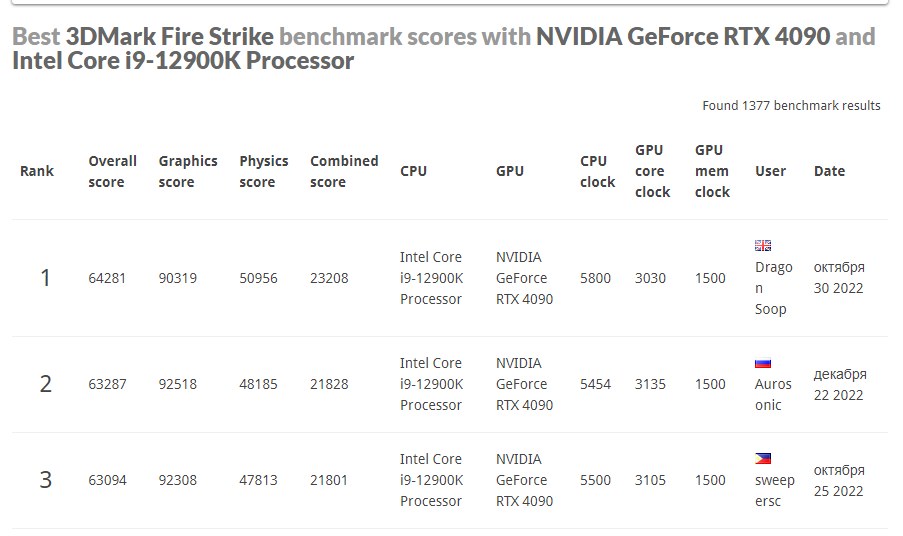This screenshot has height=536, width=903.
Task: Click the CPU clock column header
Action: pos(597,171)
